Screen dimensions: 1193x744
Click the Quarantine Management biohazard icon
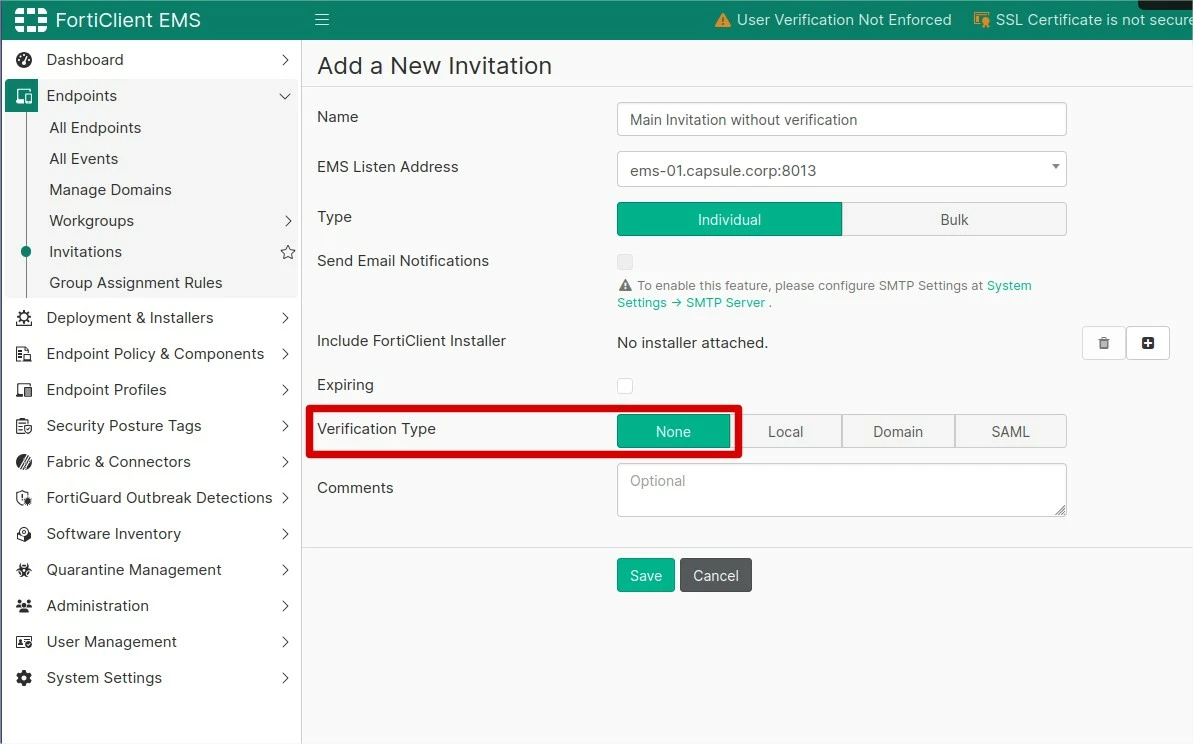tap(24, 570)
